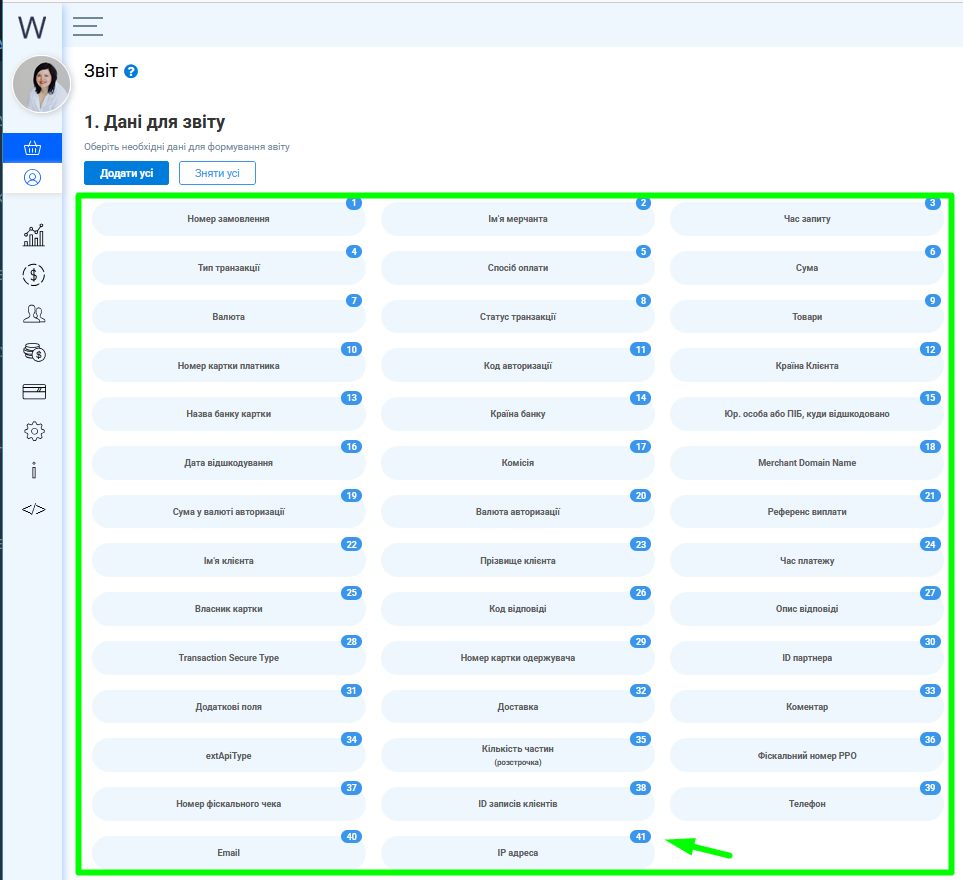This screenshot has width=963, height=880.
Task: Select the Номер картки платника field
Action: click(228, 365)
